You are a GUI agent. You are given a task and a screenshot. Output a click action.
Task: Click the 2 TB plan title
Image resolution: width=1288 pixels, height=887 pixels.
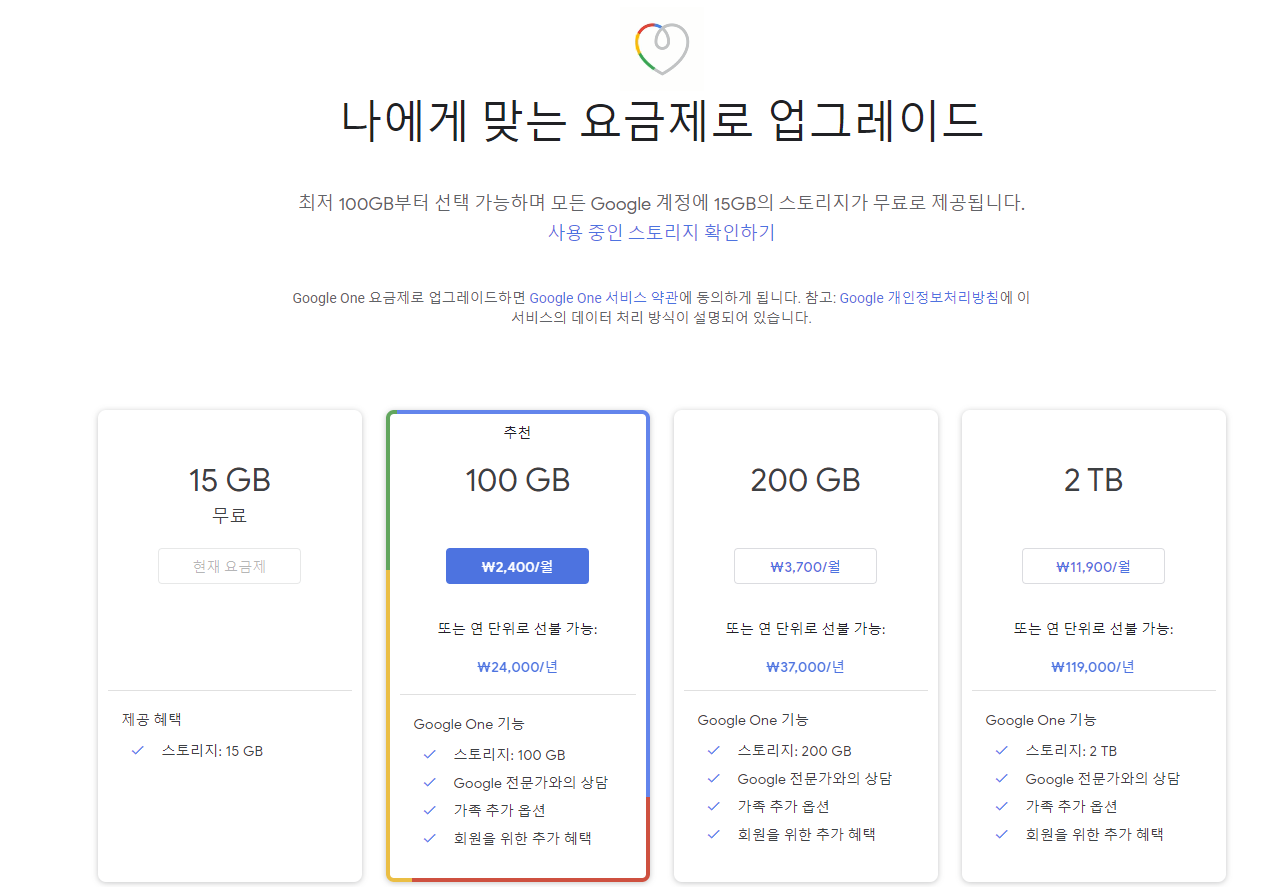coord(1093,480)
